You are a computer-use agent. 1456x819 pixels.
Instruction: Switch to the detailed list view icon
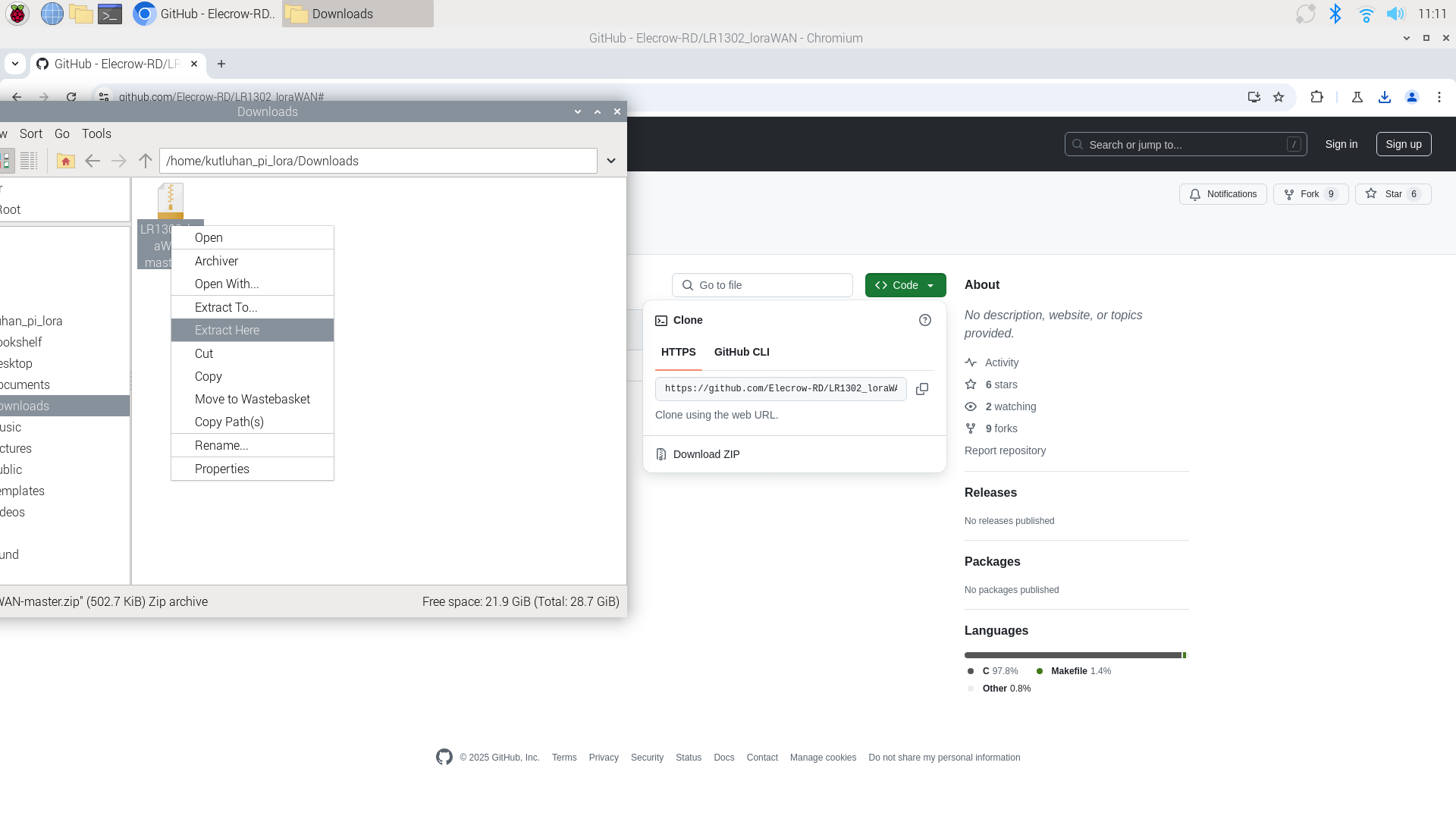point(29,161)
